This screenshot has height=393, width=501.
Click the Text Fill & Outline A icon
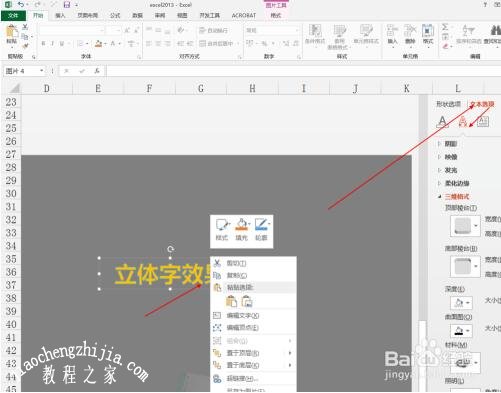click(x=442, y=121)
